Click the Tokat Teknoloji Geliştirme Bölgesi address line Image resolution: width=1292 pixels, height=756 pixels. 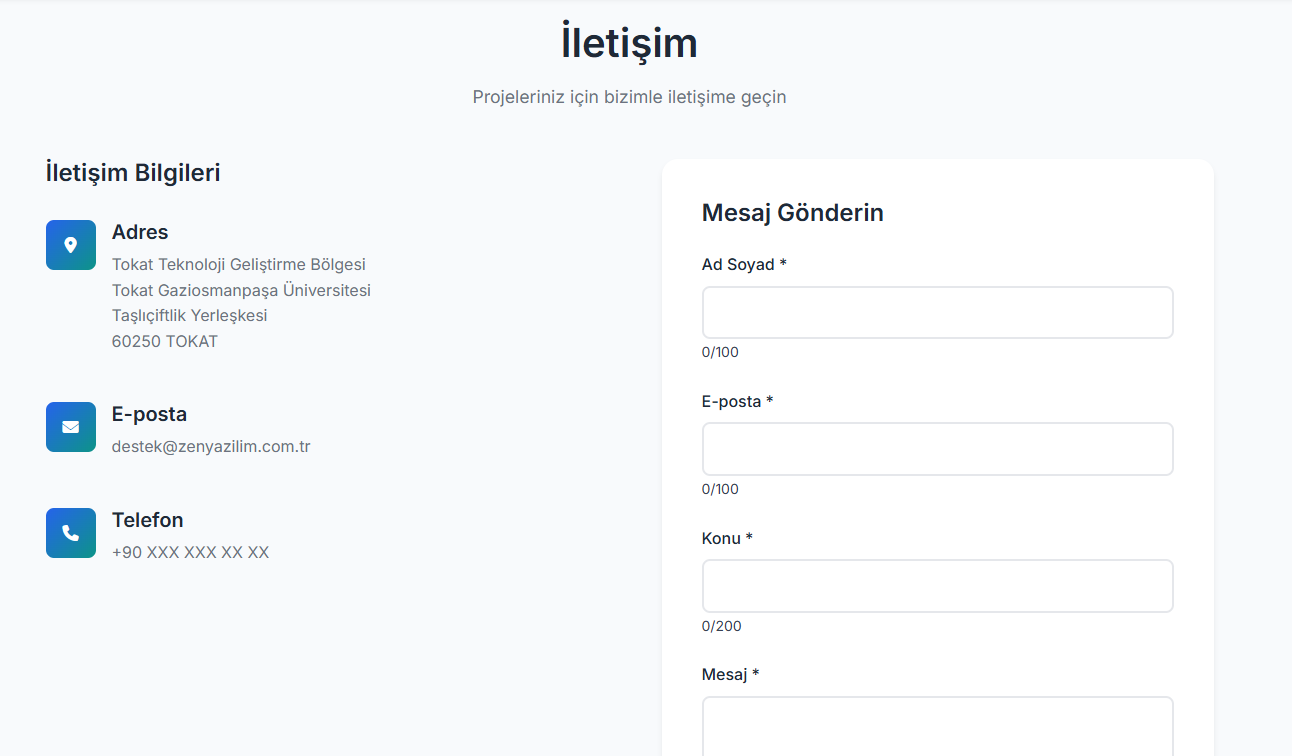[x=239, y=265]
